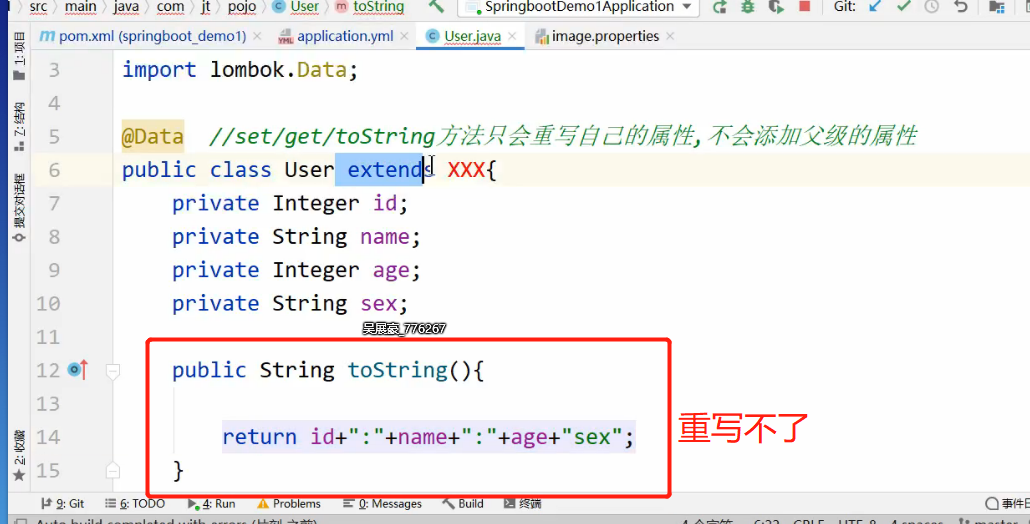Open Project Structure icon in toolbar
The image size is (1030, 524).
point(996,7)
